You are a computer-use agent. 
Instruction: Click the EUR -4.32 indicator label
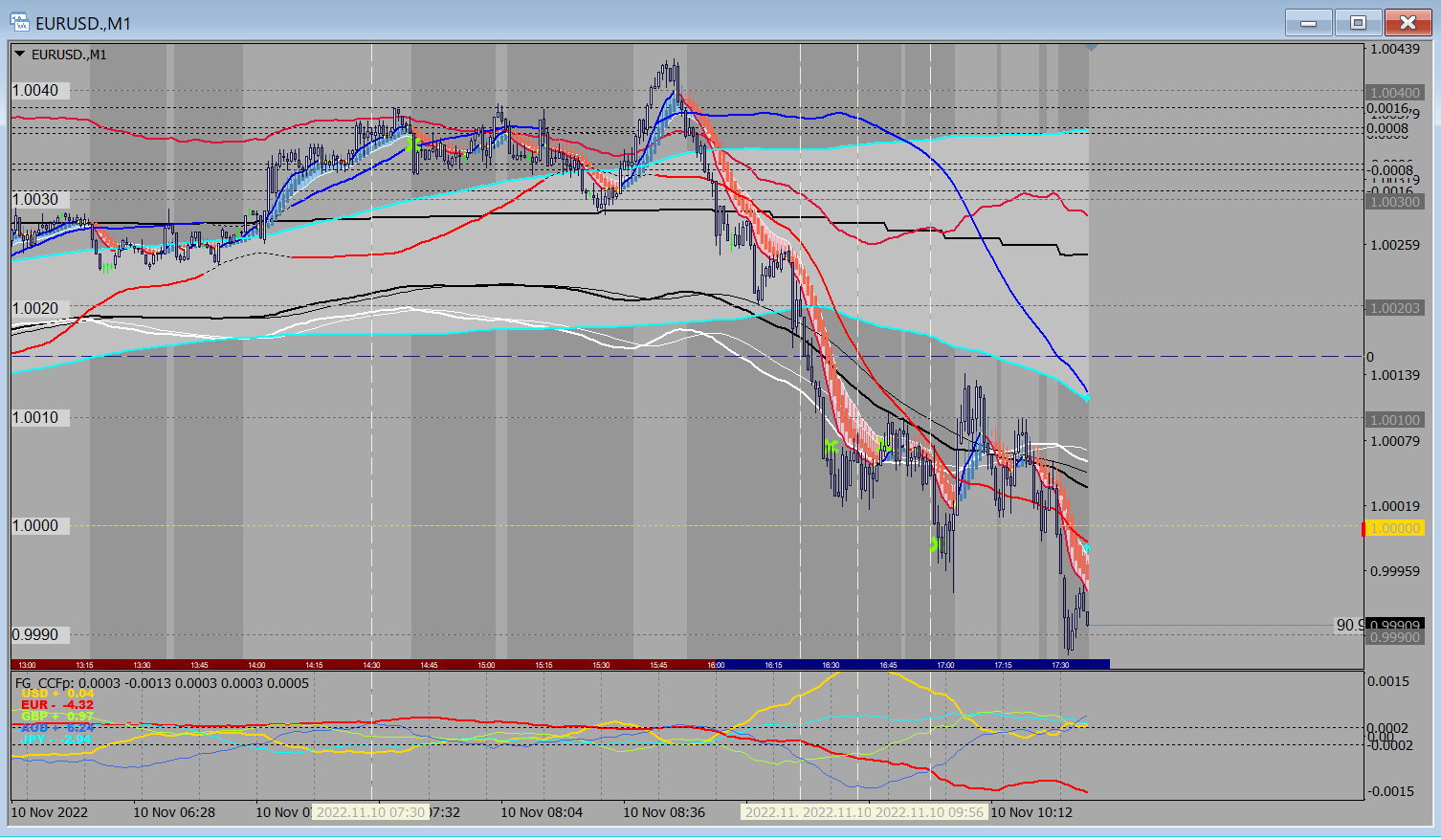click(x=57, y=705)
